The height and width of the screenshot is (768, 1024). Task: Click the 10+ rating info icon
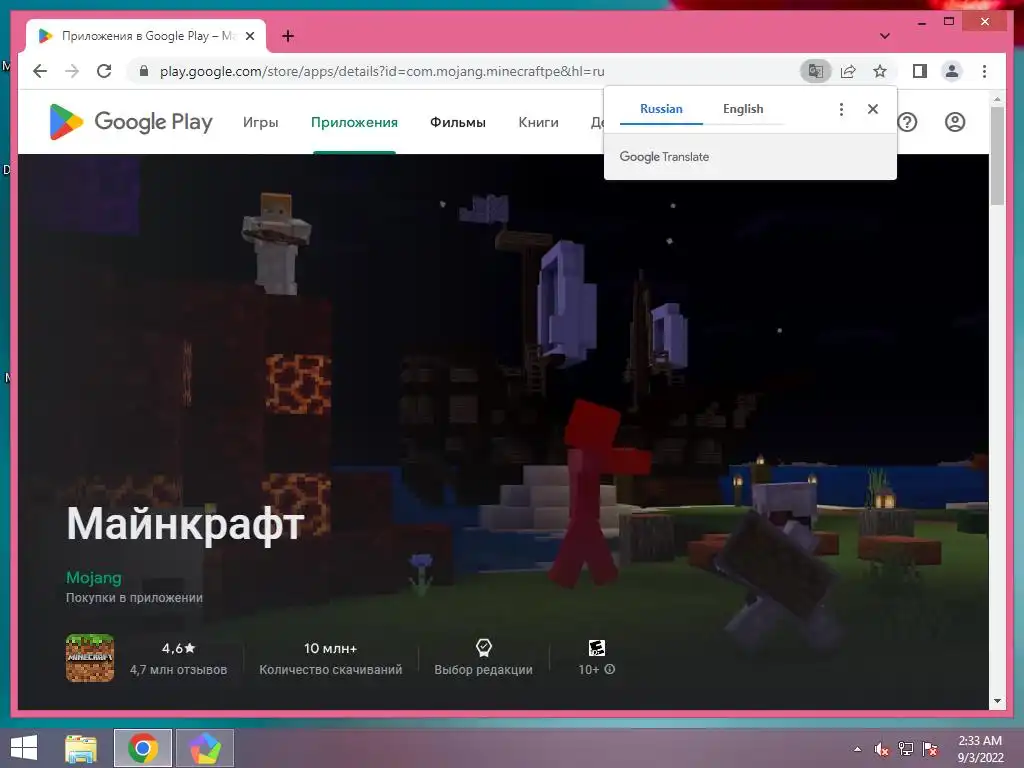pyautogui.click(x=610, y=669)
